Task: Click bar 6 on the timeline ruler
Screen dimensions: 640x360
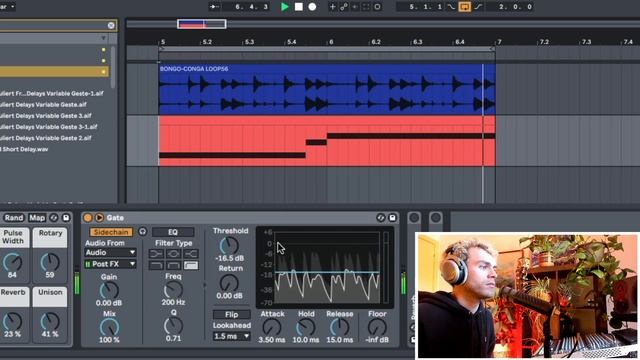Action: coord(331,42)
